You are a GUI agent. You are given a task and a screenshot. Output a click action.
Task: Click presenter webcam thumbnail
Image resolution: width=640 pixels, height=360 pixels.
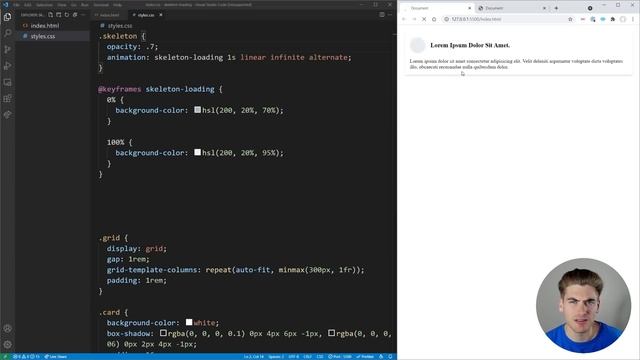(584, 305)
